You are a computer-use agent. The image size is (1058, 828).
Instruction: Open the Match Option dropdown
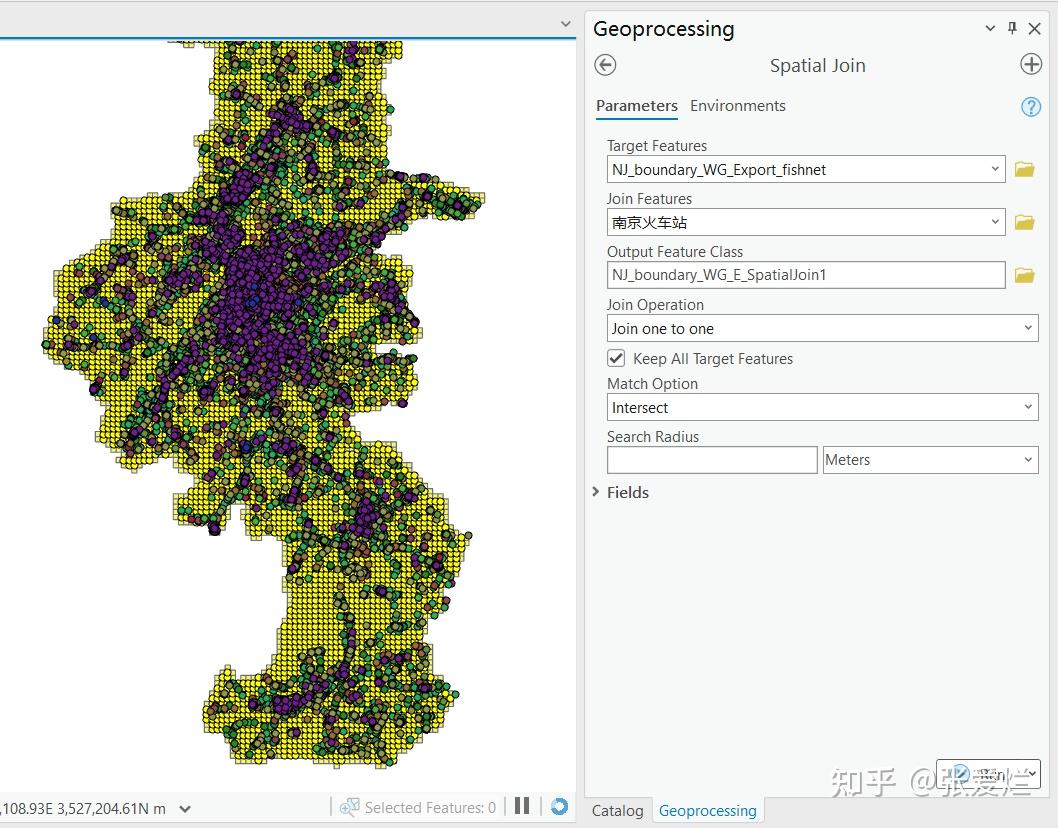pos(1029,407)
